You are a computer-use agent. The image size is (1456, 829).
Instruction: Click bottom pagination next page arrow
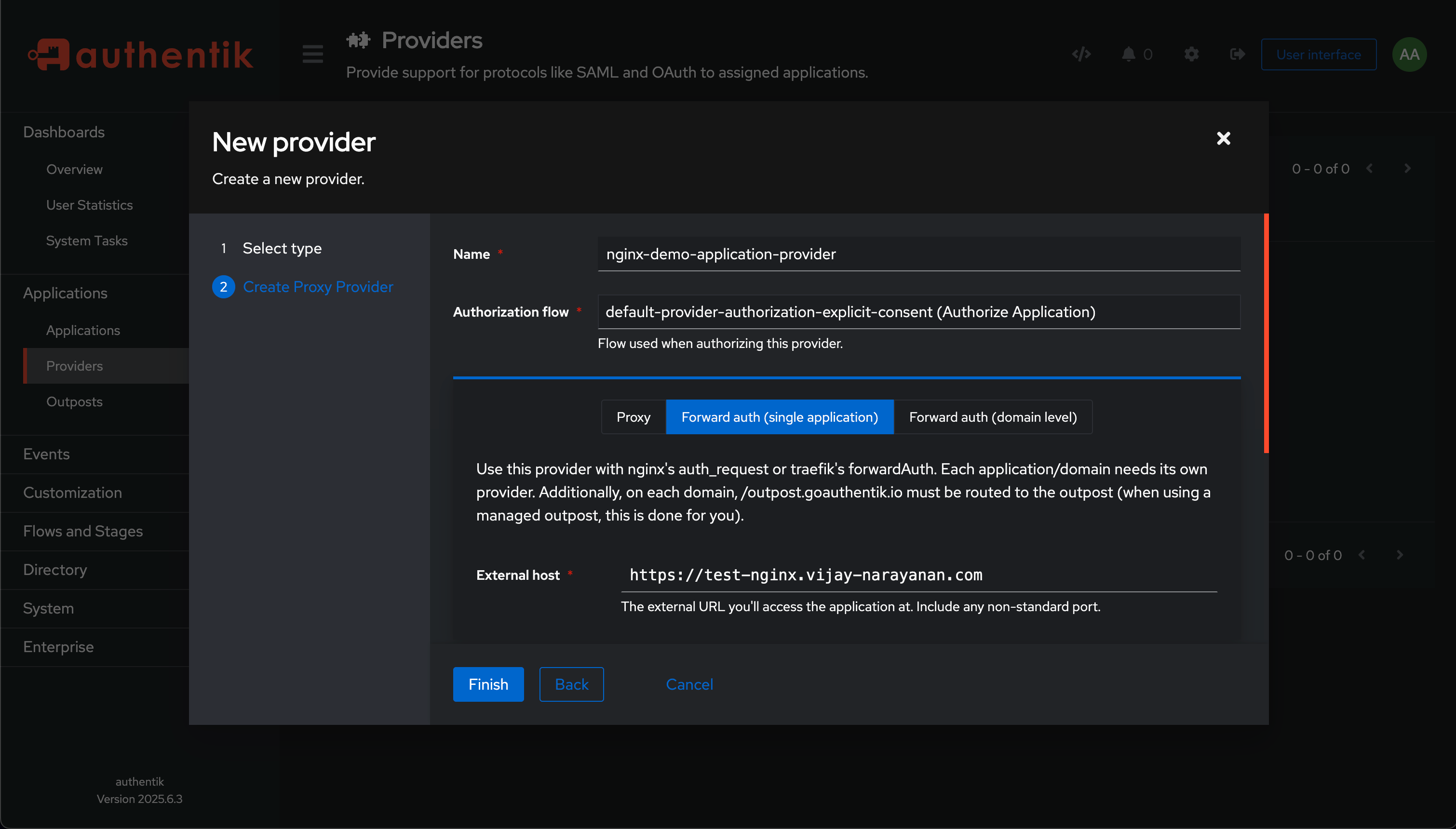coord(1400,555)
